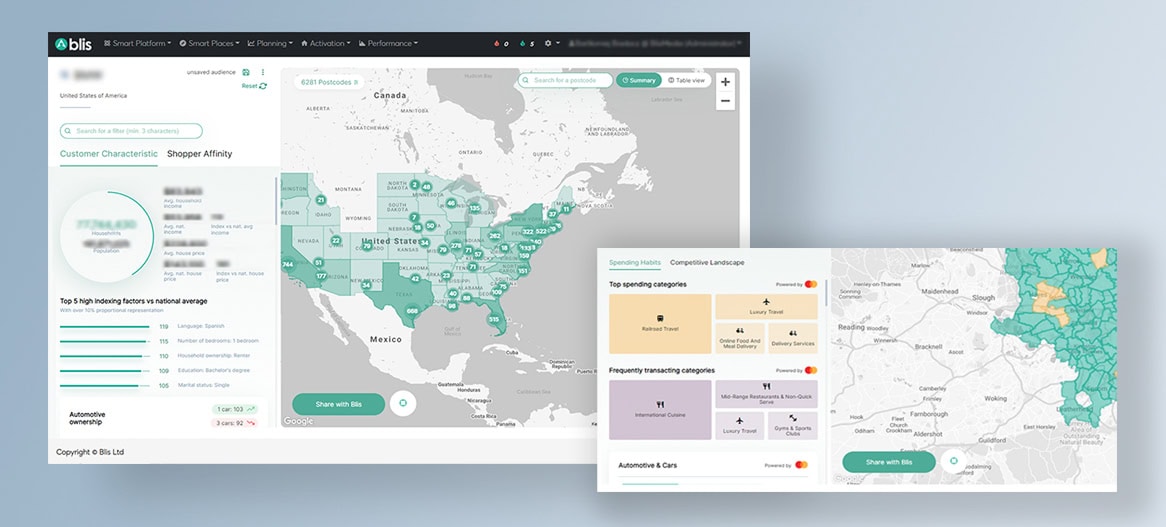Open the three-dot audience options menu

[263, 72]
